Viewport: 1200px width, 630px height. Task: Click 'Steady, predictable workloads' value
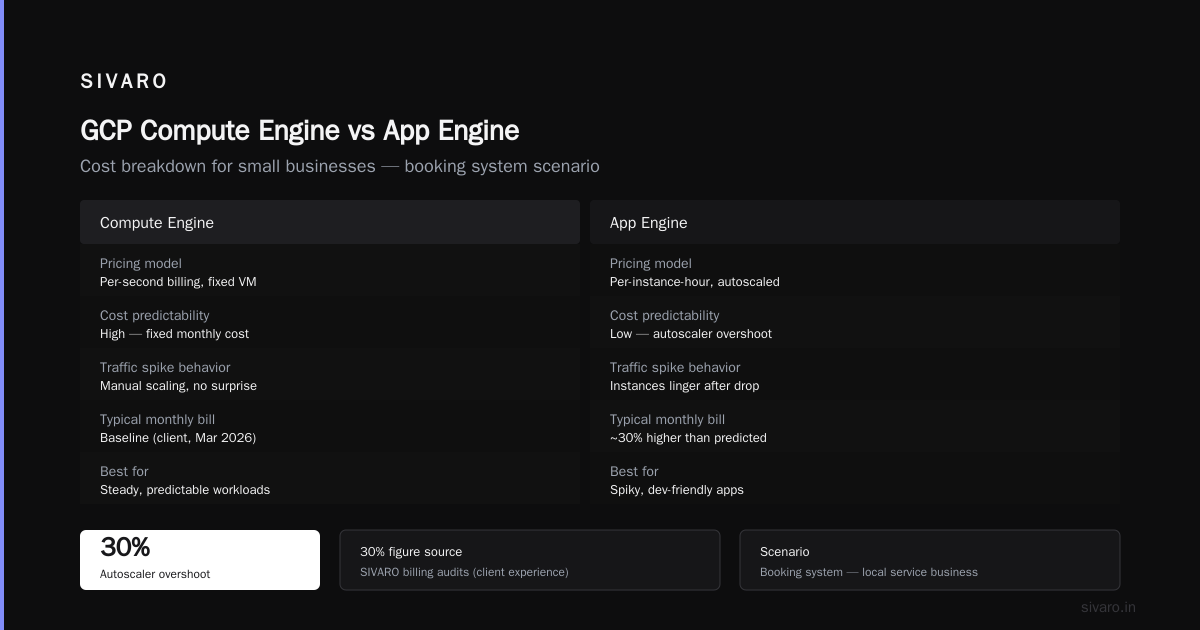click(185, 490)
